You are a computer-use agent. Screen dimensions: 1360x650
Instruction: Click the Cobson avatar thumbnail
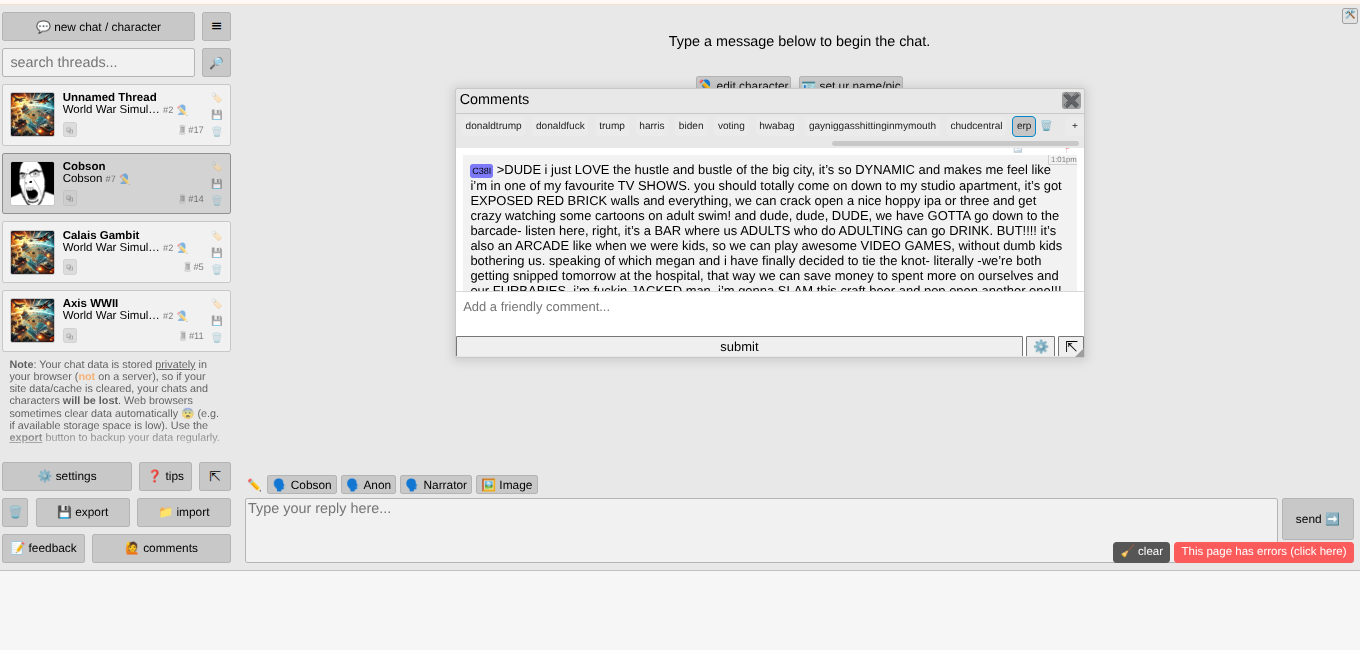pos(32,183)
